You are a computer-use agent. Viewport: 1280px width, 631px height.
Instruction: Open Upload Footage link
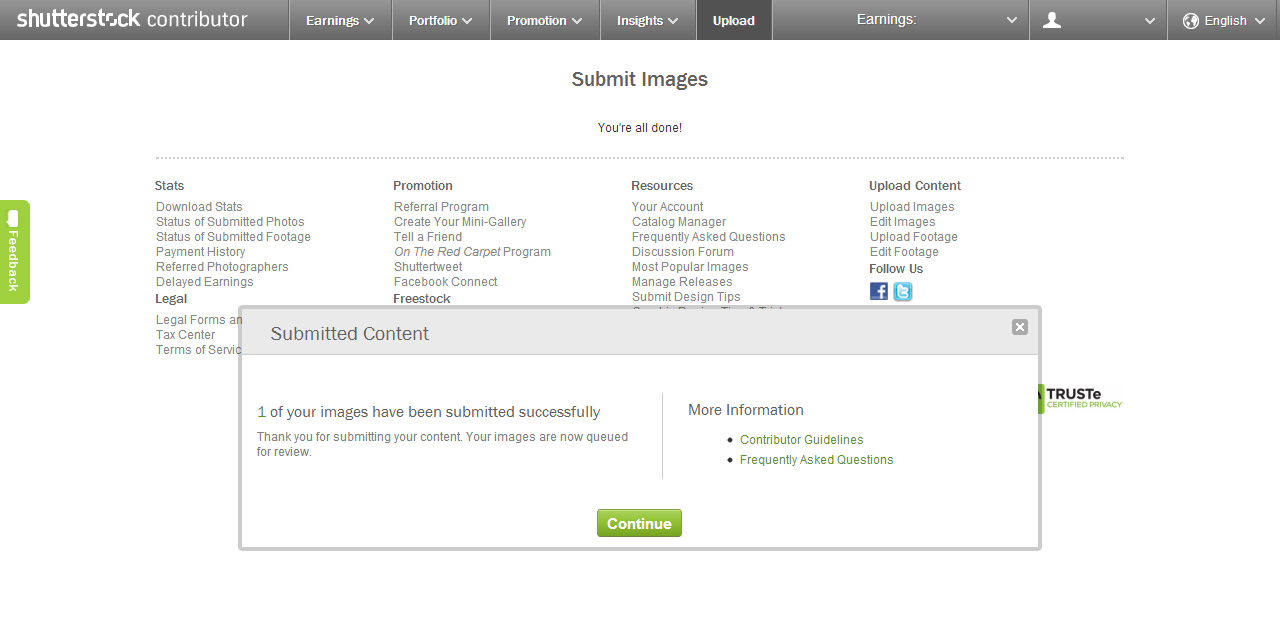click(x=914, y=237)
